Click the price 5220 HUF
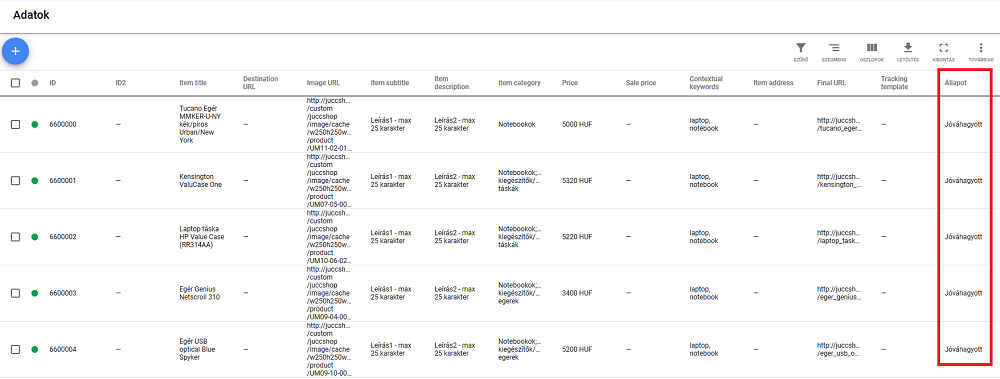 [577, 237]
